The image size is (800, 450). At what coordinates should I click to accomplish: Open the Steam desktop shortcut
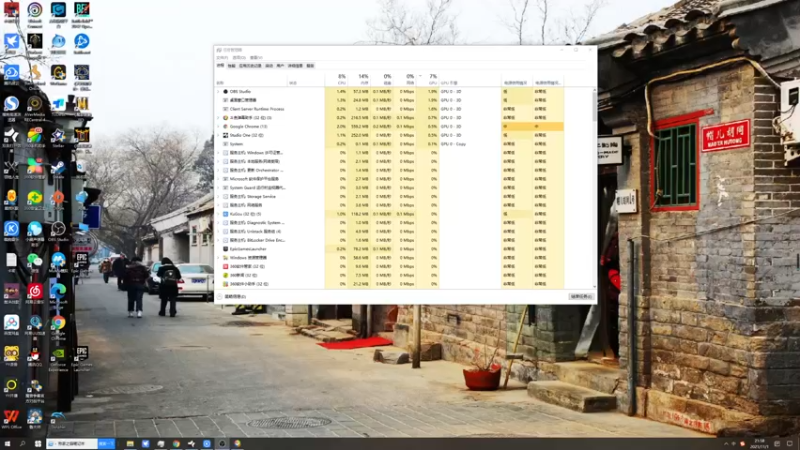(58, 169)
